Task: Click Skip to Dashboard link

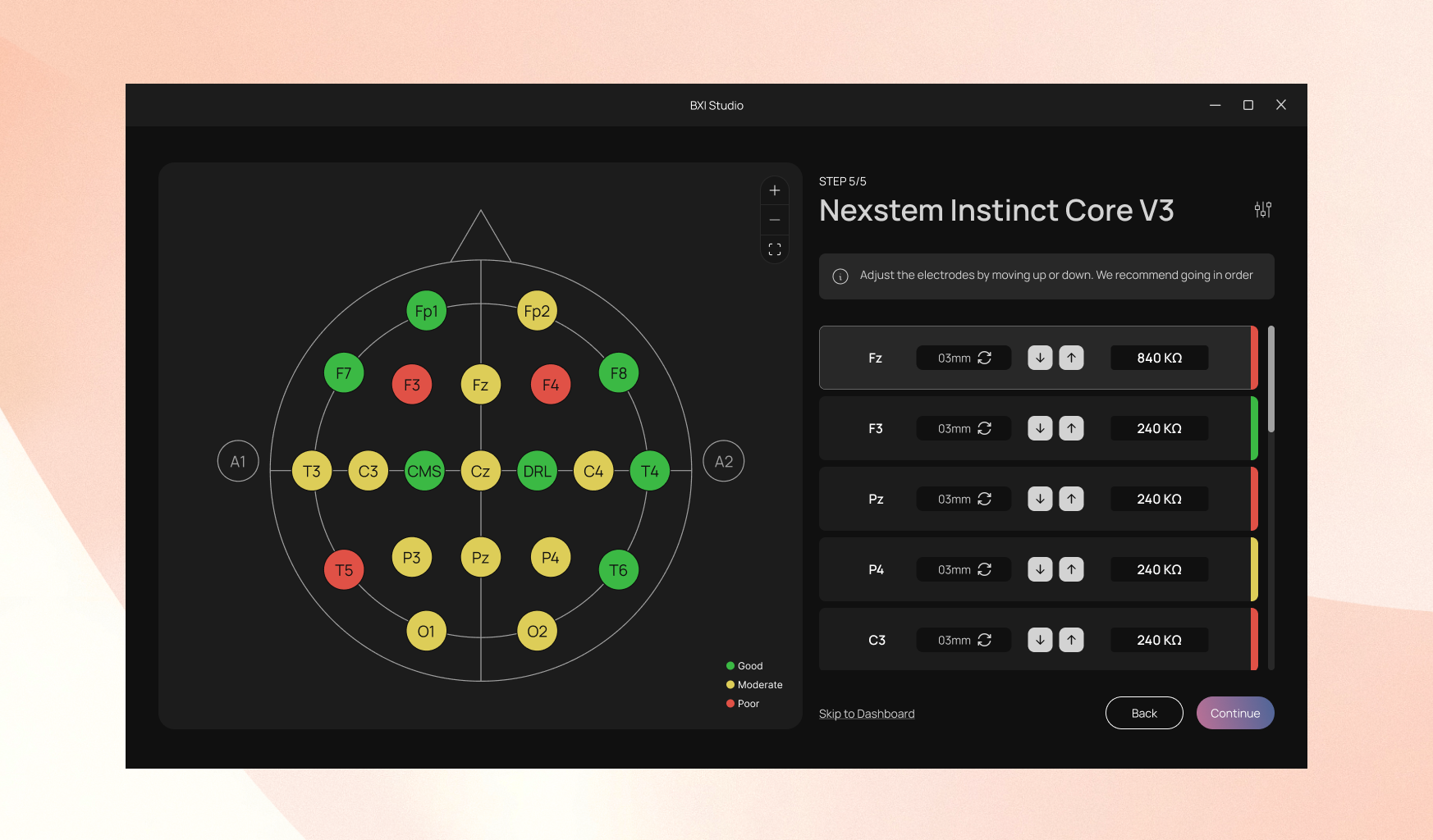Action: coord(867,714)
